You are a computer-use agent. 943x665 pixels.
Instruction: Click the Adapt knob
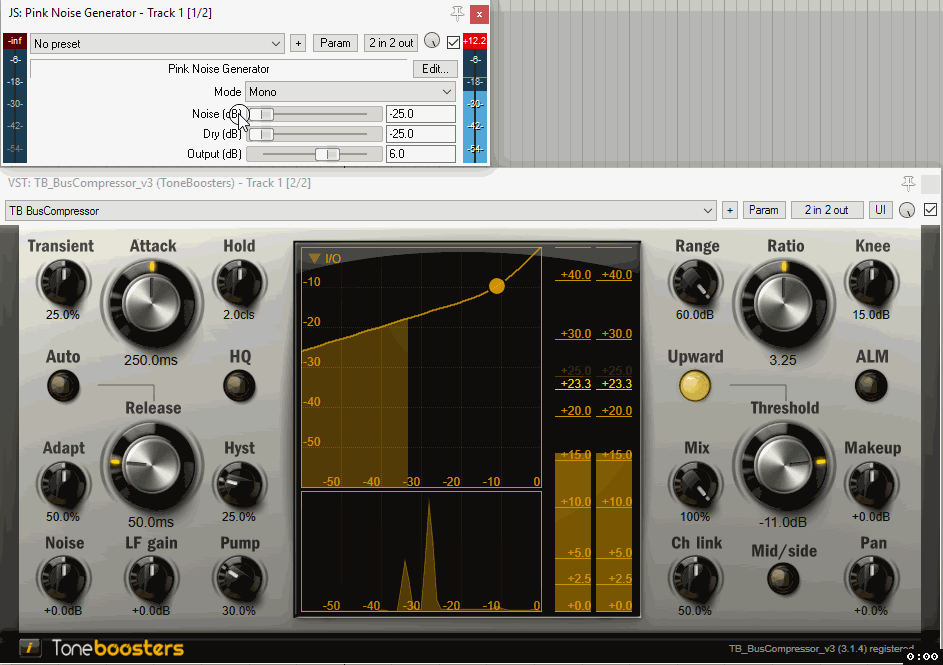coord(63,485)
